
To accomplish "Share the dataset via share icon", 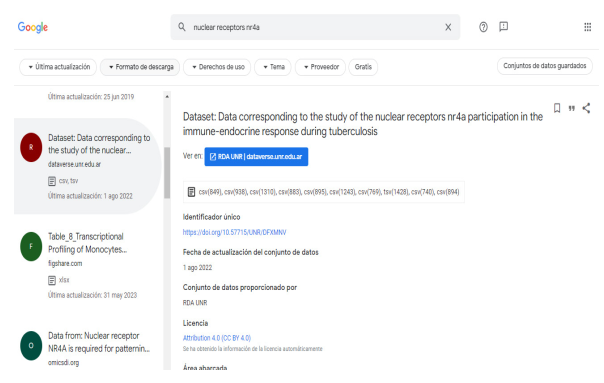I will pos(586,108).
